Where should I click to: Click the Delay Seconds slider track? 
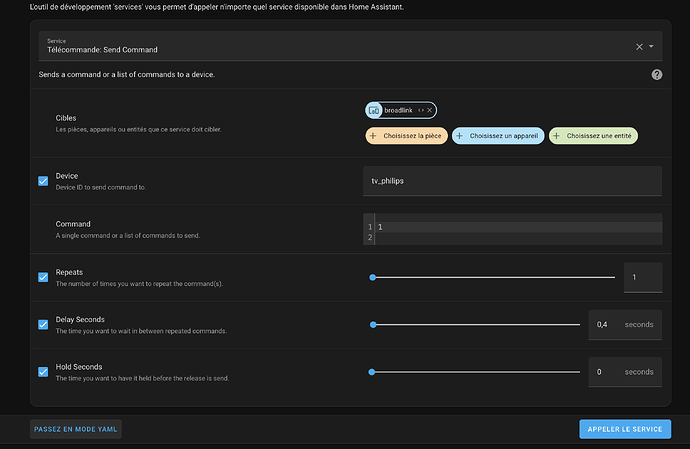(475, 324)
